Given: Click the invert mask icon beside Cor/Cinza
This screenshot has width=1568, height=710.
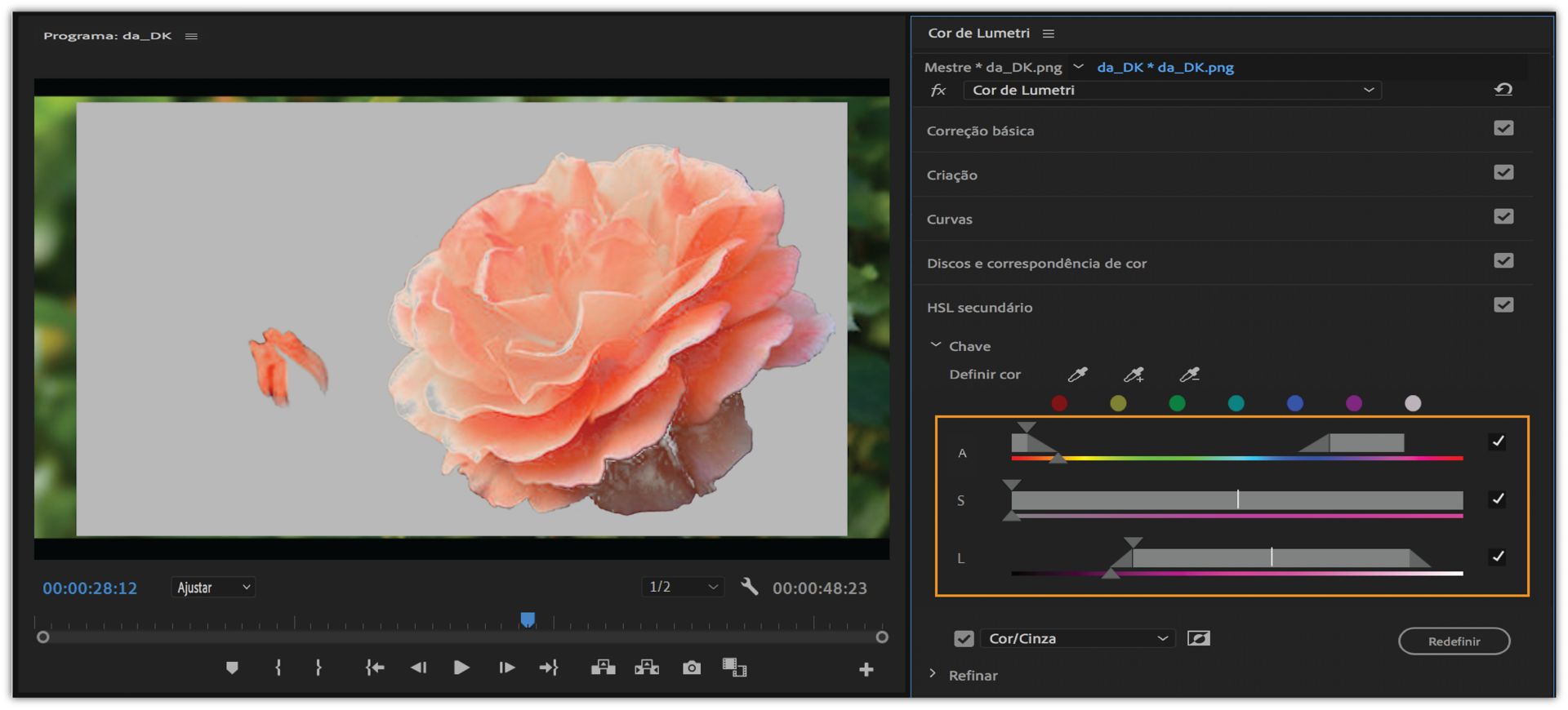Looking at the screenshot, I should [1198, 638].
